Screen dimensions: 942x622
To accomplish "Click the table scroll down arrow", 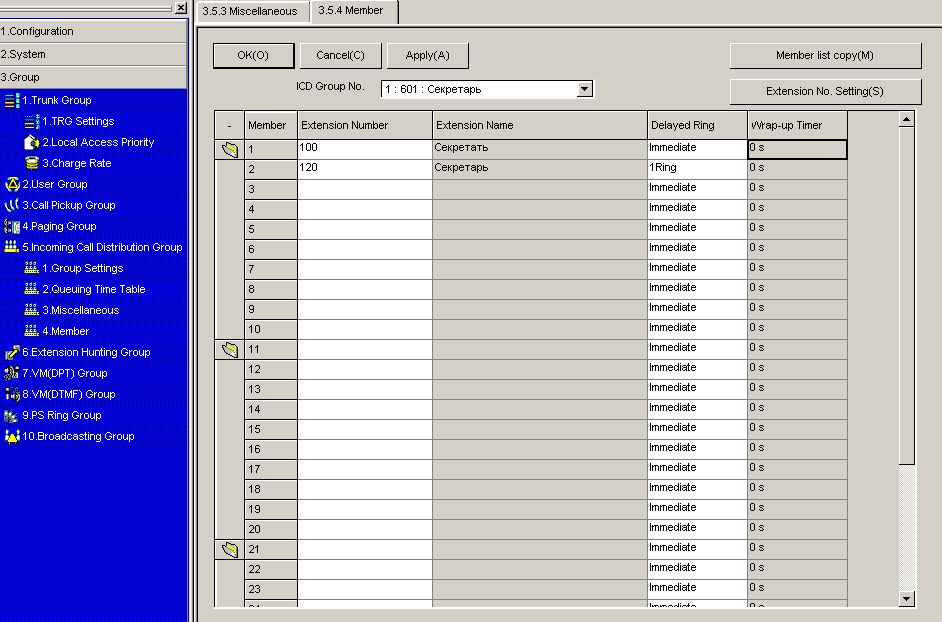I will (907, 599).
